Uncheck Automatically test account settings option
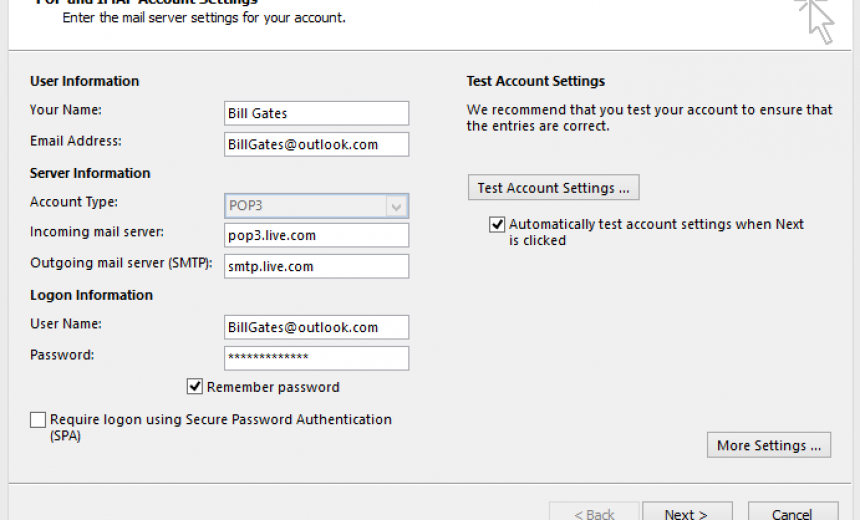This screenshot has width=860, height=520. tap(497, 225)
